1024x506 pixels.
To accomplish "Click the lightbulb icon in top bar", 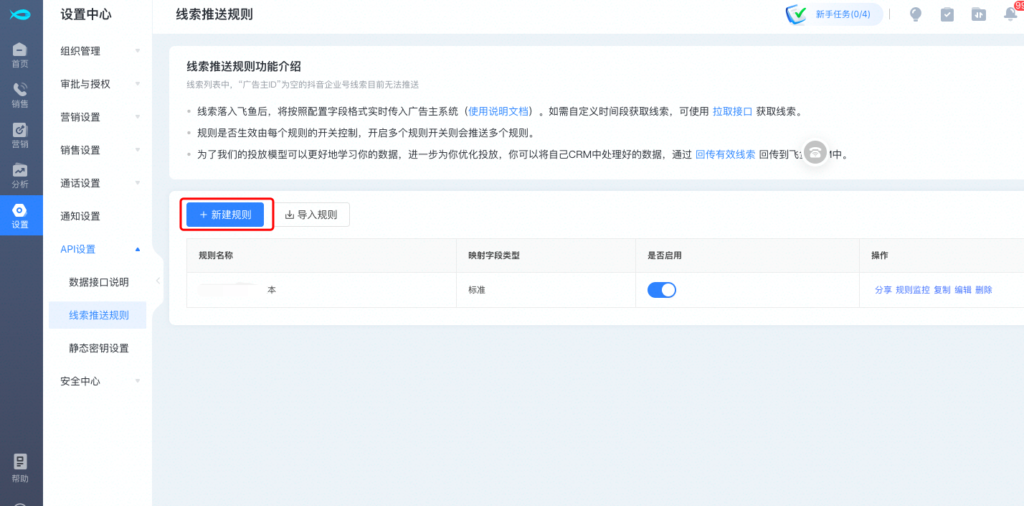I will pyautogui.click(x=914, y=14).
